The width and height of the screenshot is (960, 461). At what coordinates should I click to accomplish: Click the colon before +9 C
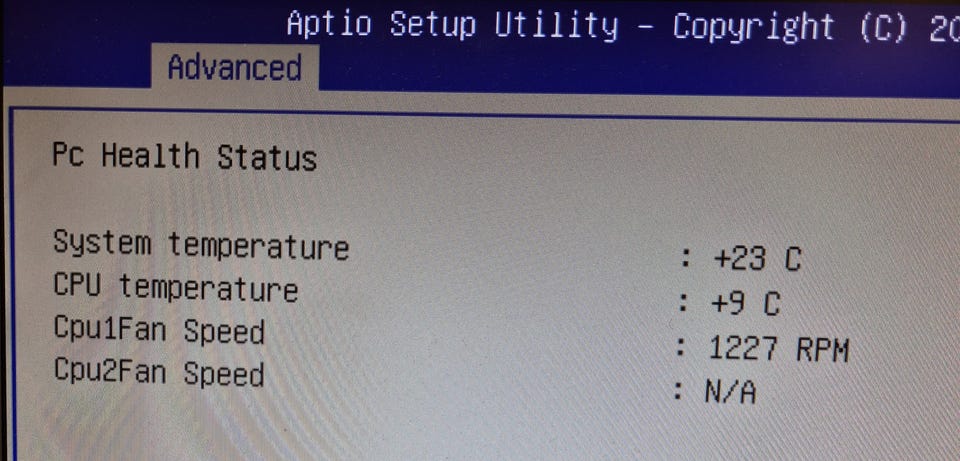coord(684,304)
